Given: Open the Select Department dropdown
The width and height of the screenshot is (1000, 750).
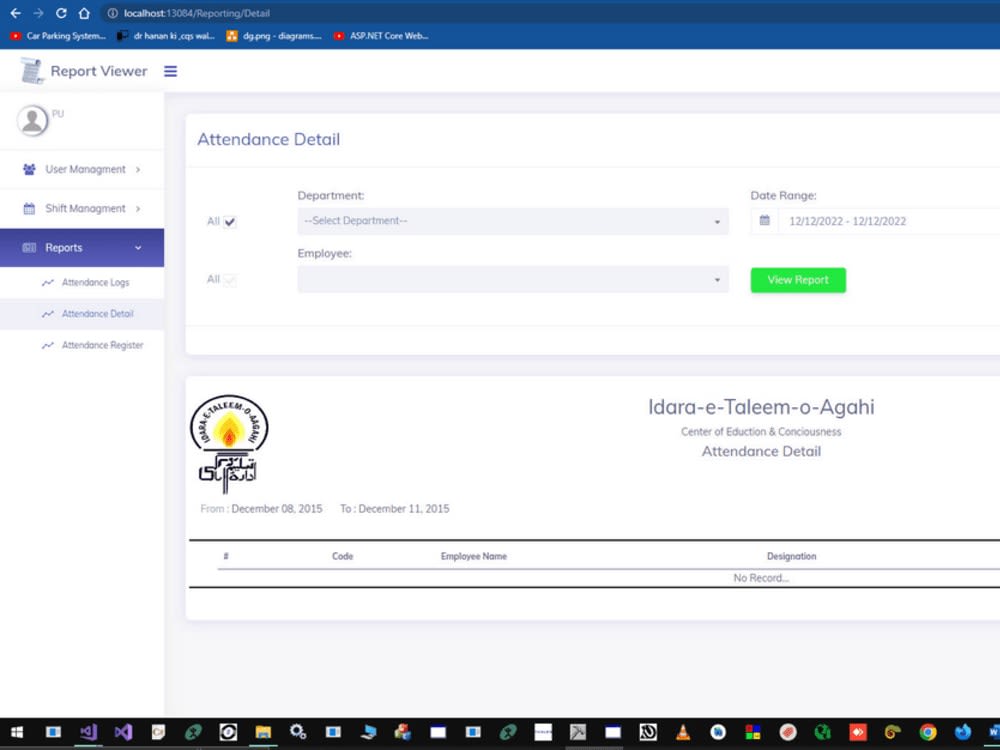Looking at the screenshot, I should 513,221.
